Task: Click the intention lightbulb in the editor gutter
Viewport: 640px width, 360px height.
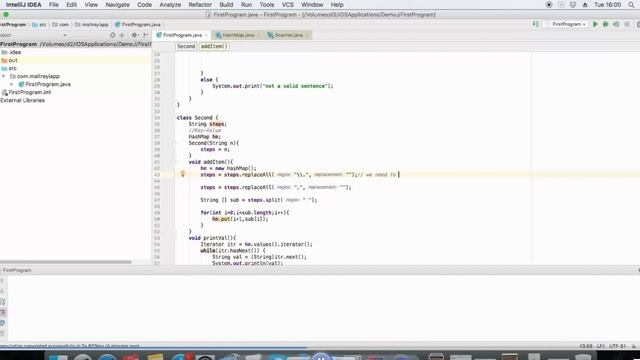Action: (x=183, y=174)
